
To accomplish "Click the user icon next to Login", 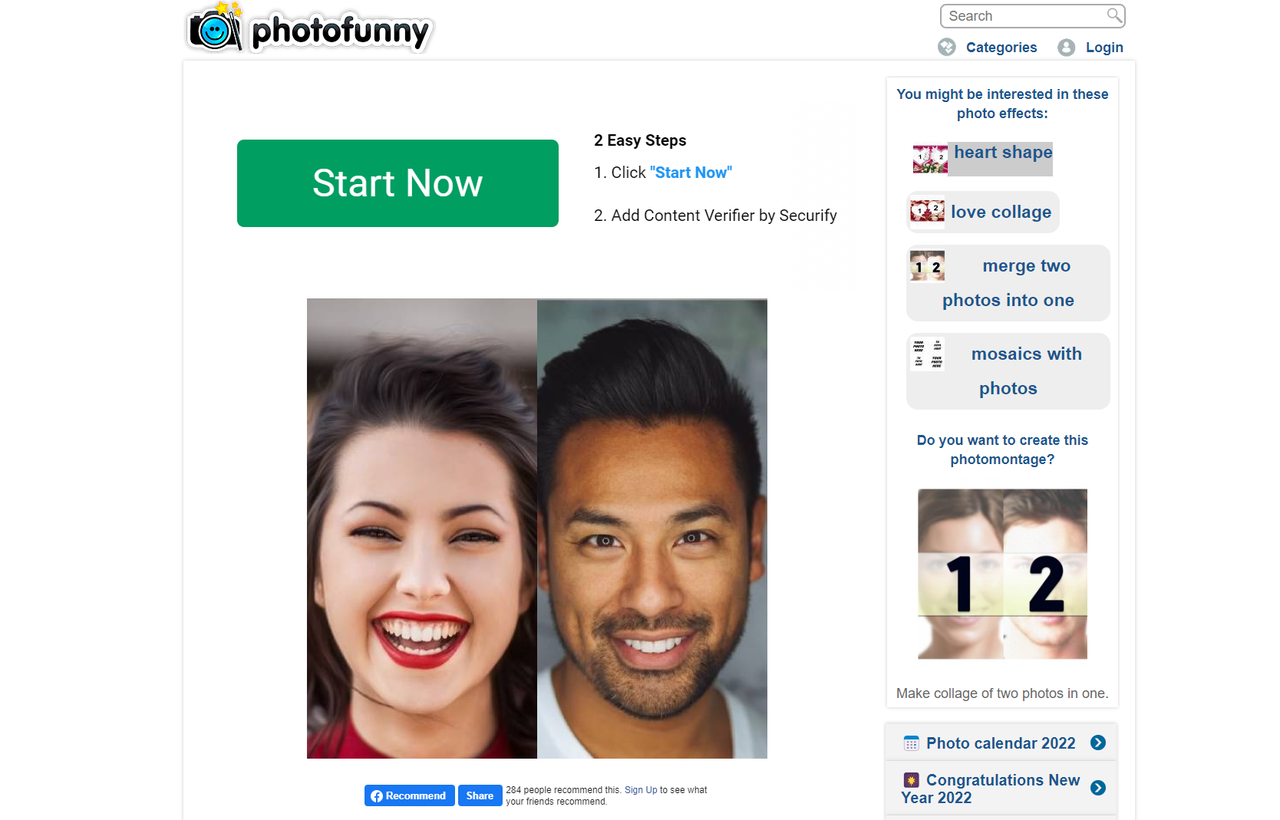I will 1065,47.
